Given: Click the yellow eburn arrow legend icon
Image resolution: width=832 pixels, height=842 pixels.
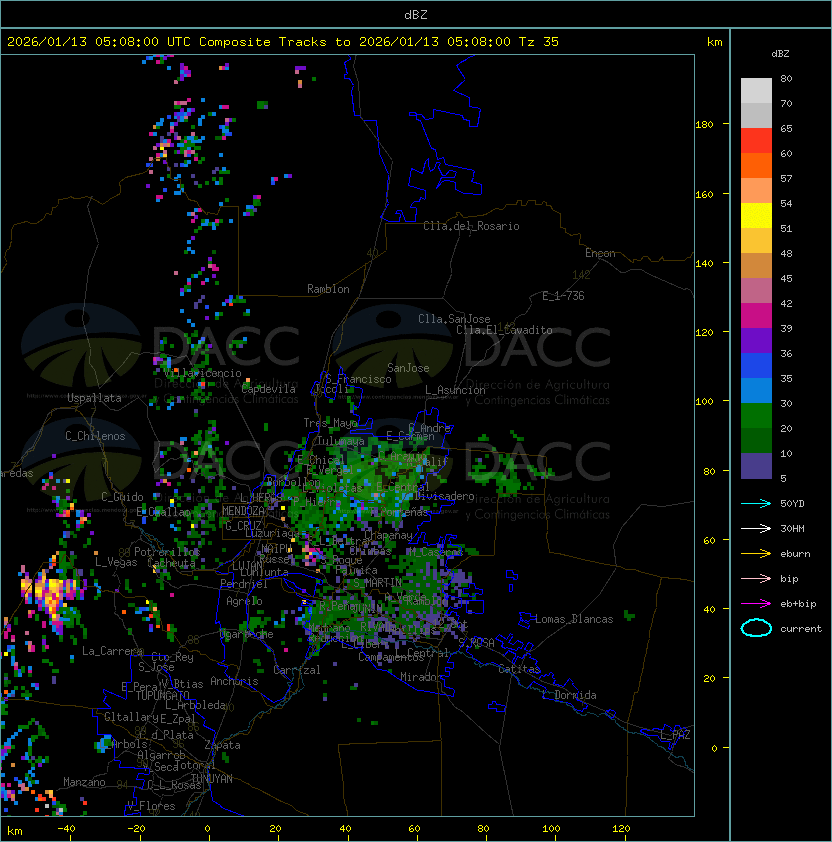Looking at the screenshot, I should pyautogui.click(x=756, y=554).
